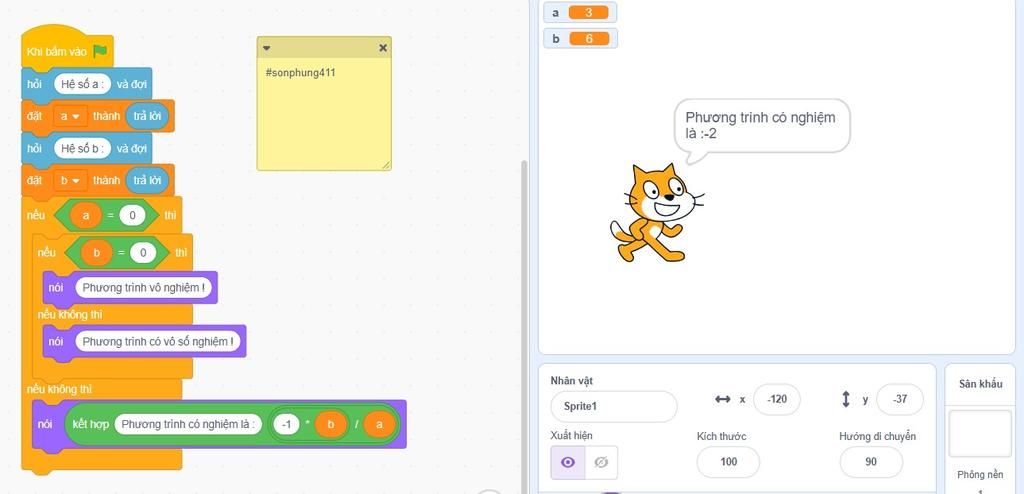
Task: Click the variable a monitor on stage
Action: coord(580,12)
